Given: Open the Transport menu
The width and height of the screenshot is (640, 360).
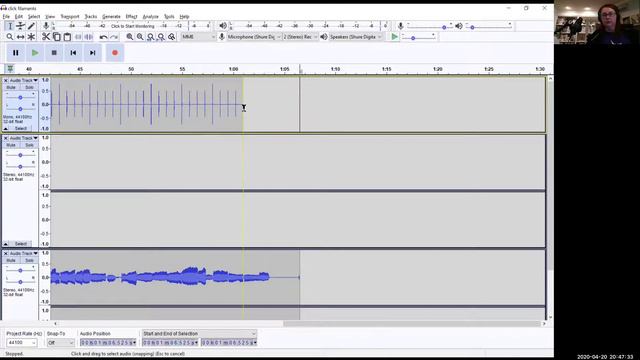Looking at the screenshot, I should tap(70, 16).
